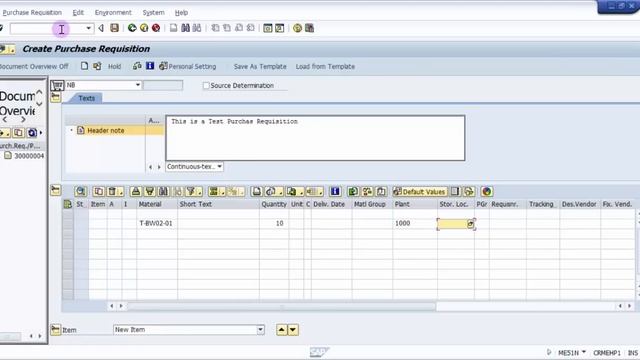Click Document Overview Off button
The height and width of the screenshot is (360, 640).
point(34,67)
